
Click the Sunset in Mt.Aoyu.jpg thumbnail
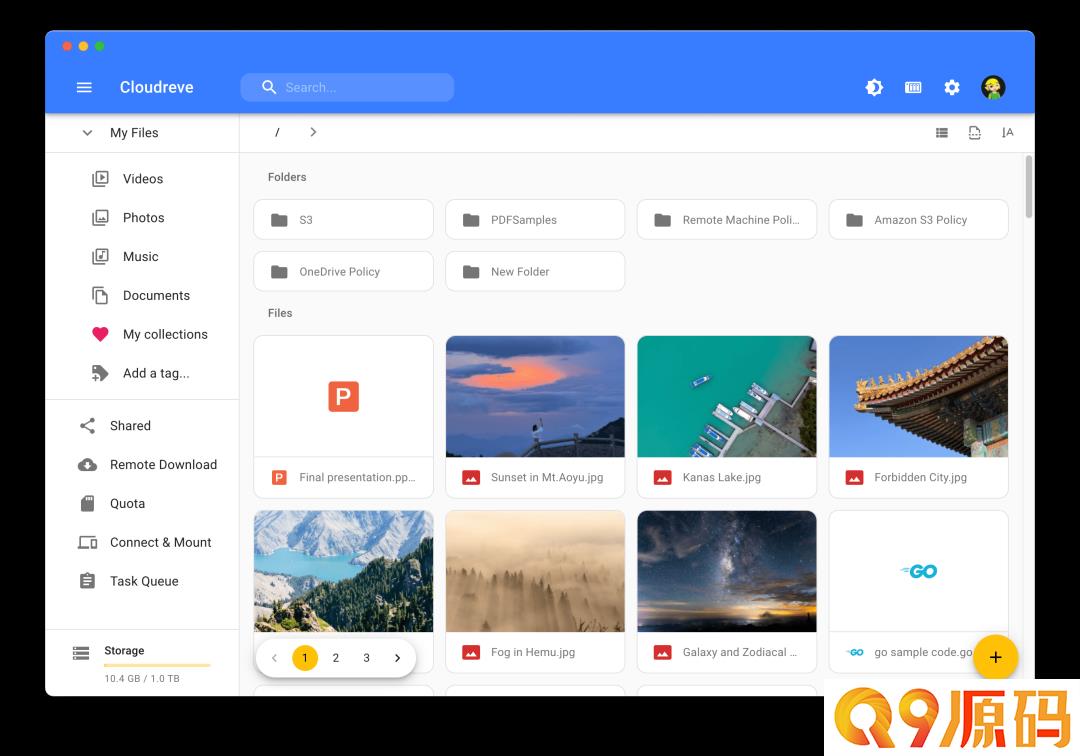(x=535, y=397)
